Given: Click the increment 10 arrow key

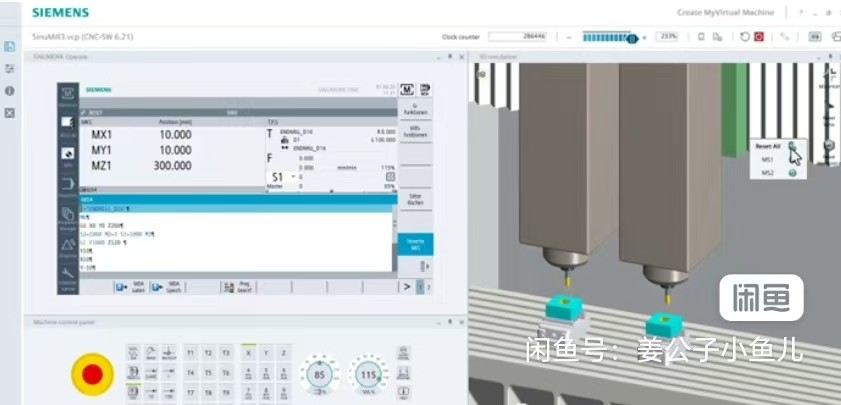Looking at the screenshot, I should (151, 392).
